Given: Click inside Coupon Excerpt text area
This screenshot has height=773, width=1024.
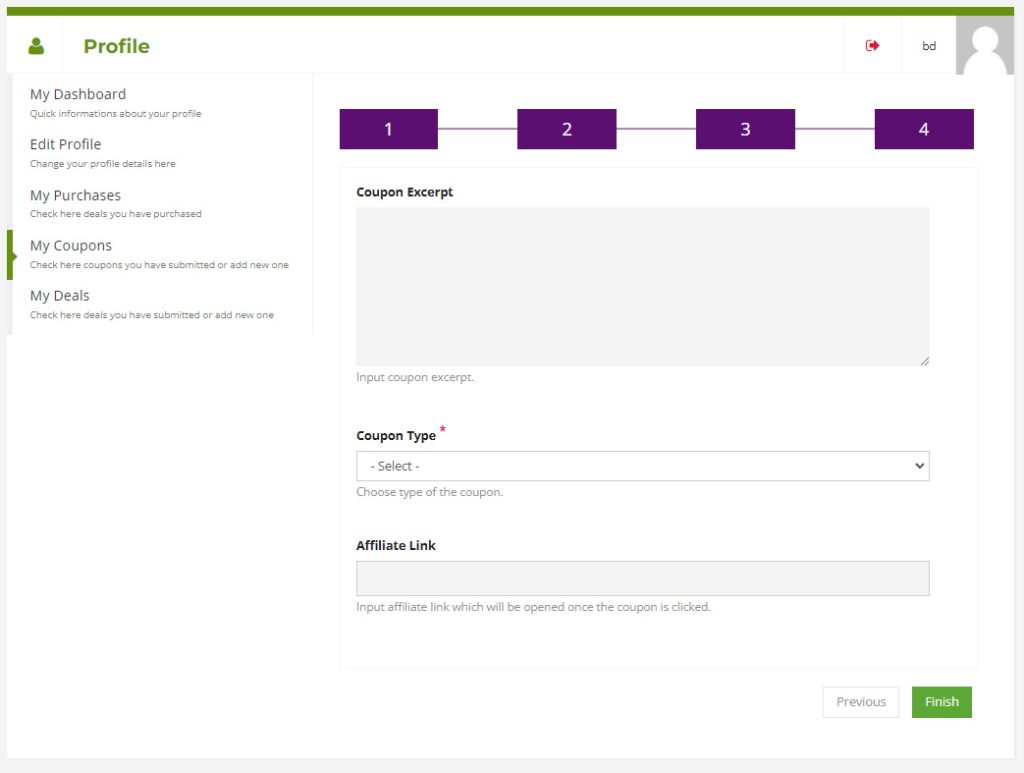Looking at the screenshot, I should tap(642, 286).
